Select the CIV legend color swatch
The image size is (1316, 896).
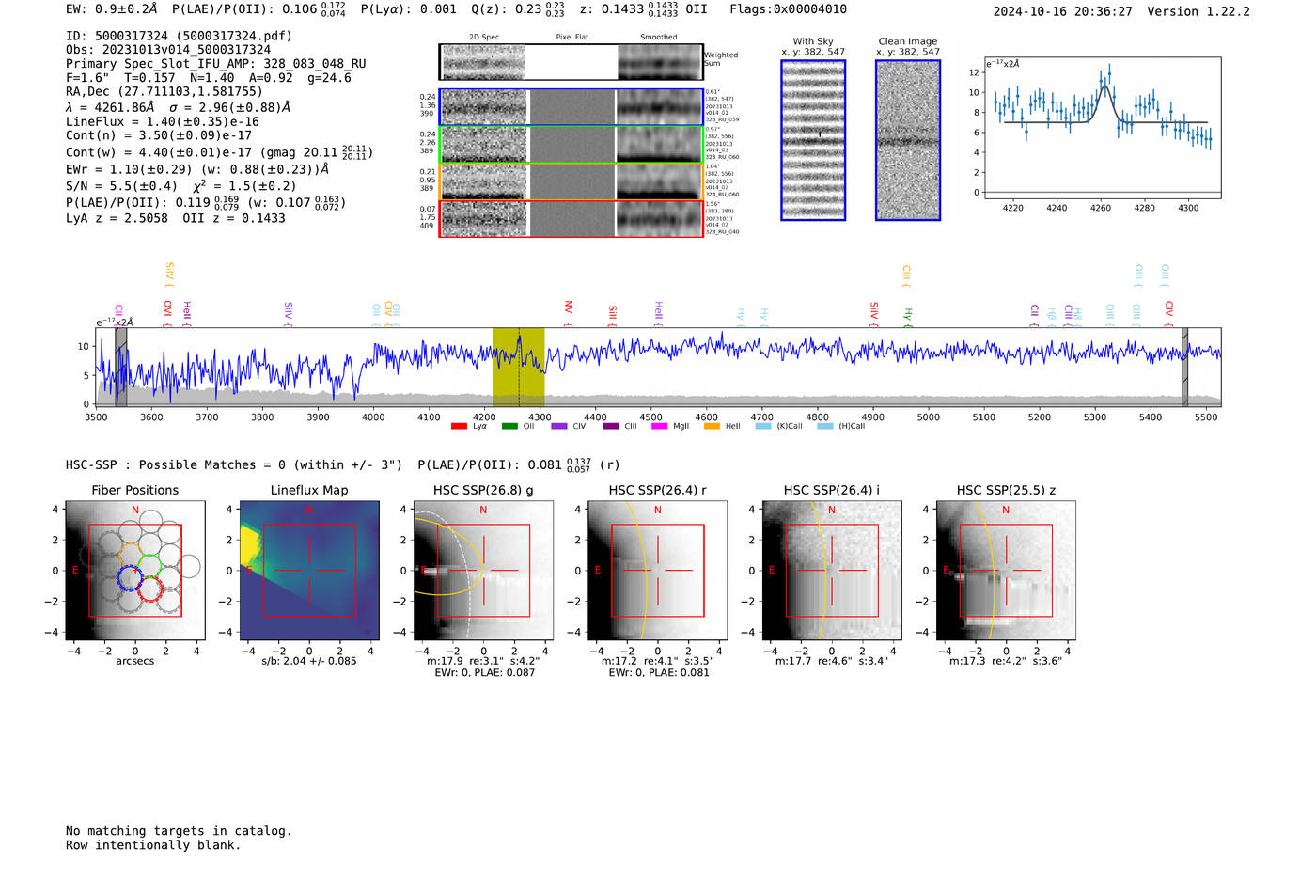559,426
